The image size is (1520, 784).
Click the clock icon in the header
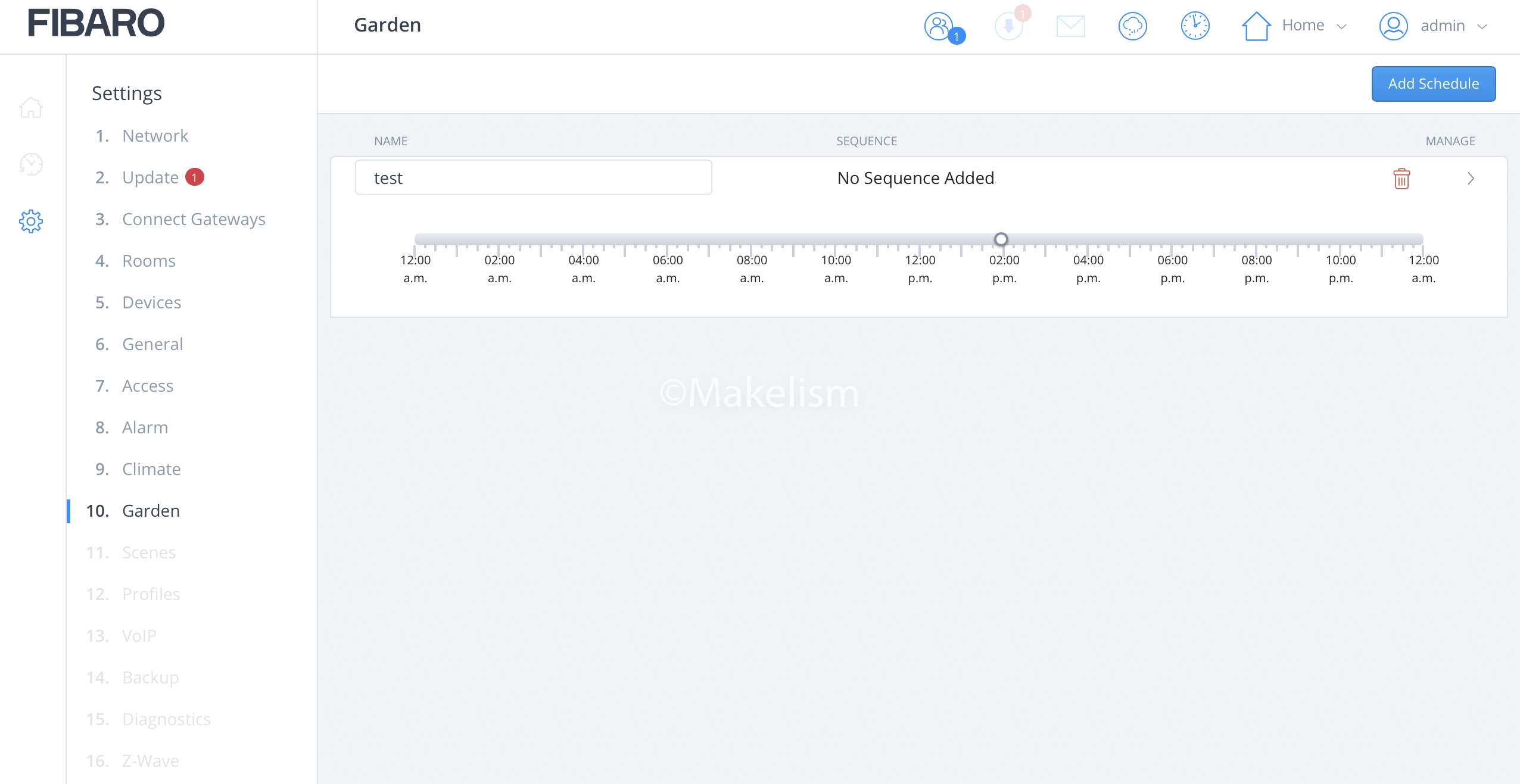(1195, 26)
